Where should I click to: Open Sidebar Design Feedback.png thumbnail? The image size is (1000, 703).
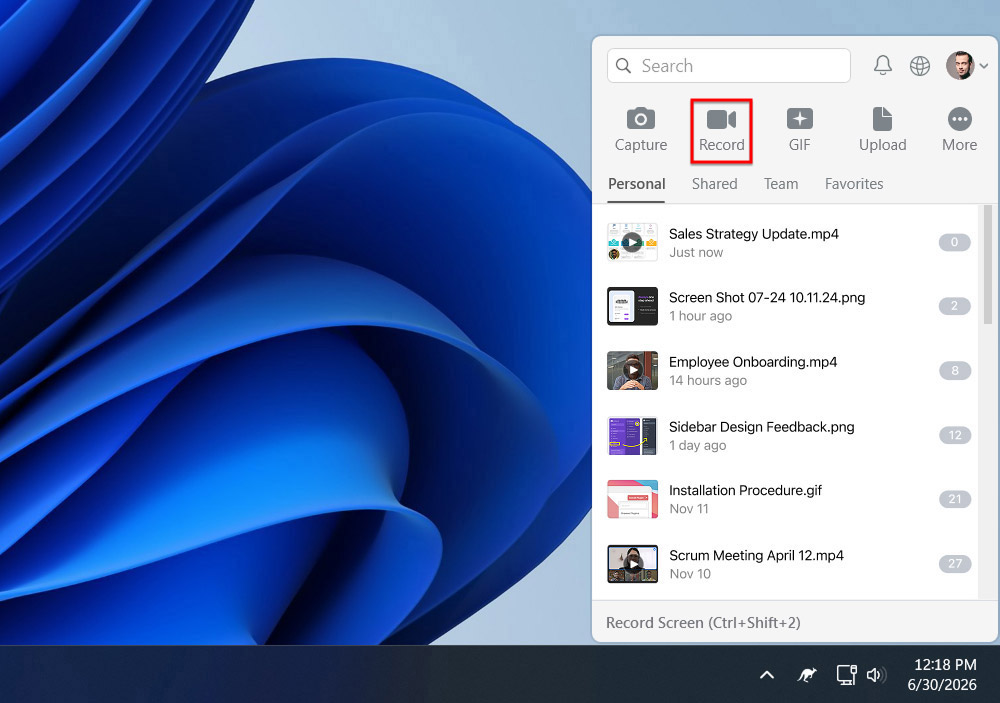632,436
